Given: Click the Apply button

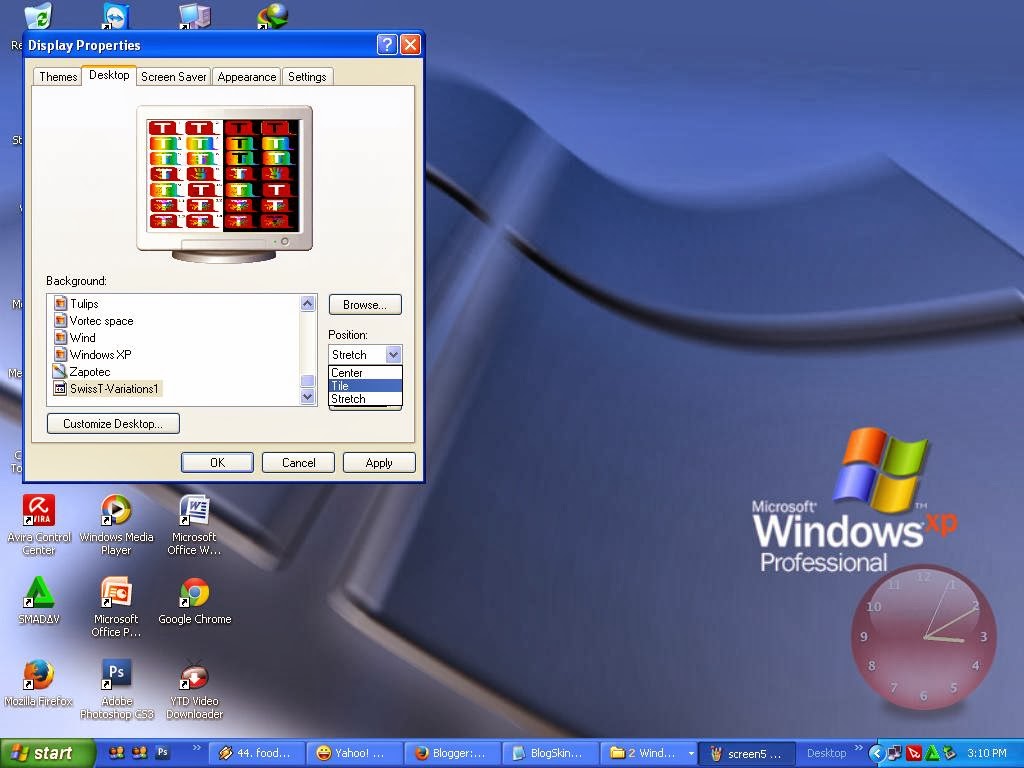Looking at the screenshot, I should click(379, 462).
